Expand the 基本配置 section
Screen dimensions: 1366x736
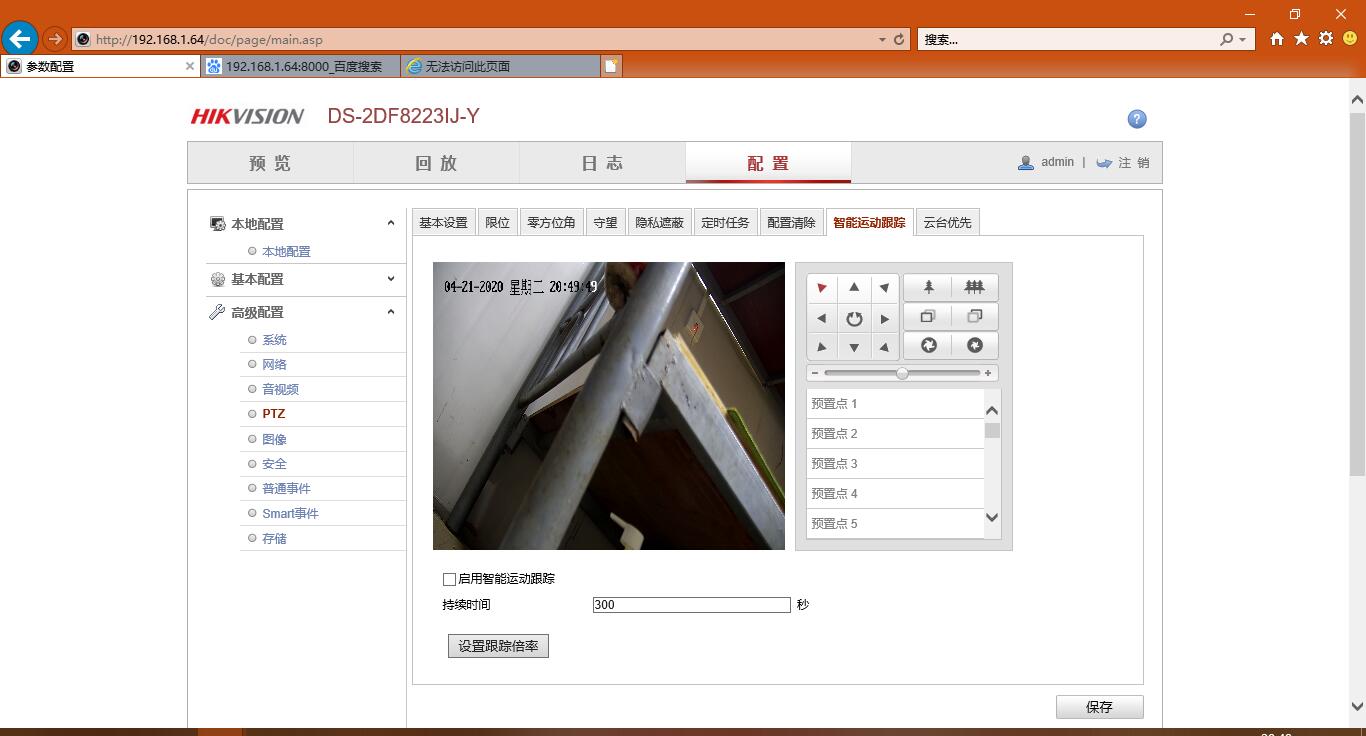(x=391, y=279)
